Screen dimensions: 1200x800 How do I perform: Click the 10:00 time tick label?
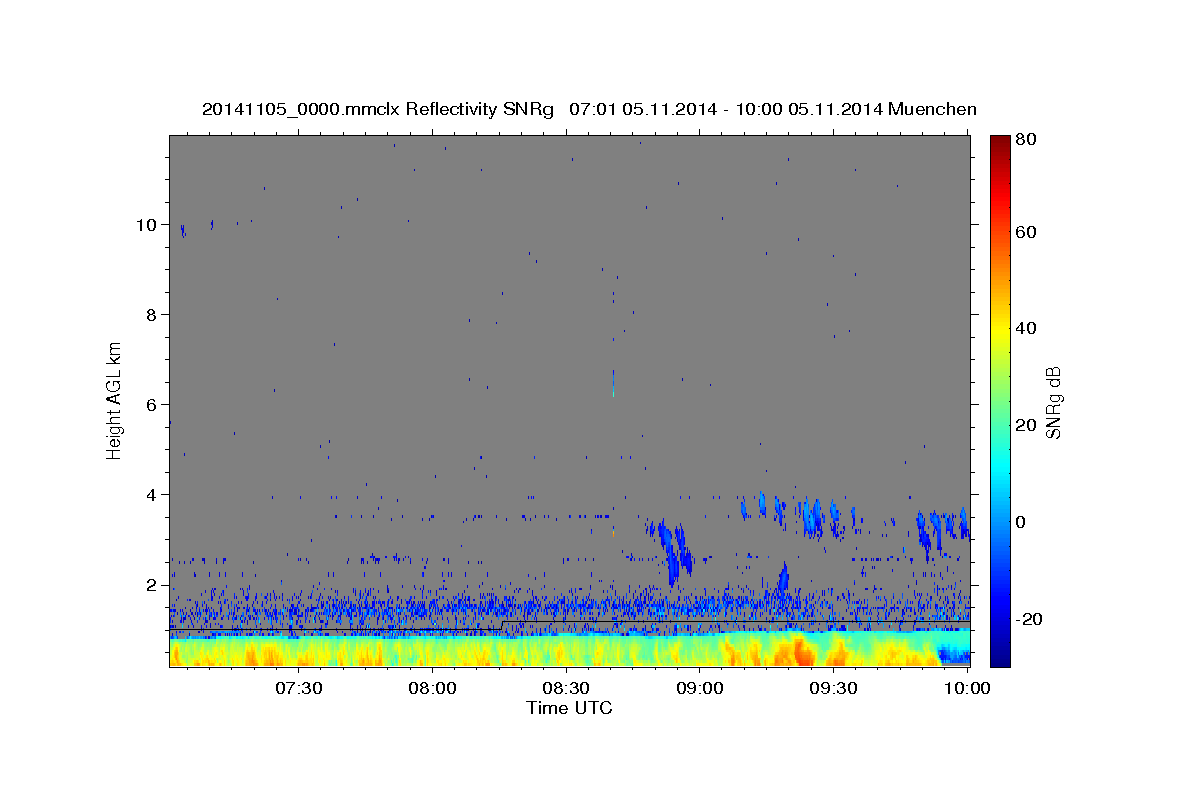click(x=967, y=688)
